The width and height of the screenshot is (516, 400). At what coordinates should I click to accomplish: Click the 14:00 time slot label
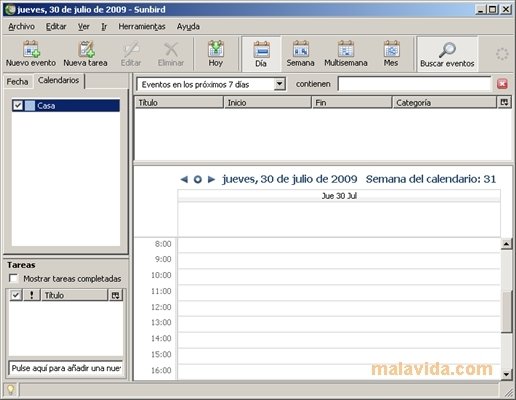pos(161,339)
